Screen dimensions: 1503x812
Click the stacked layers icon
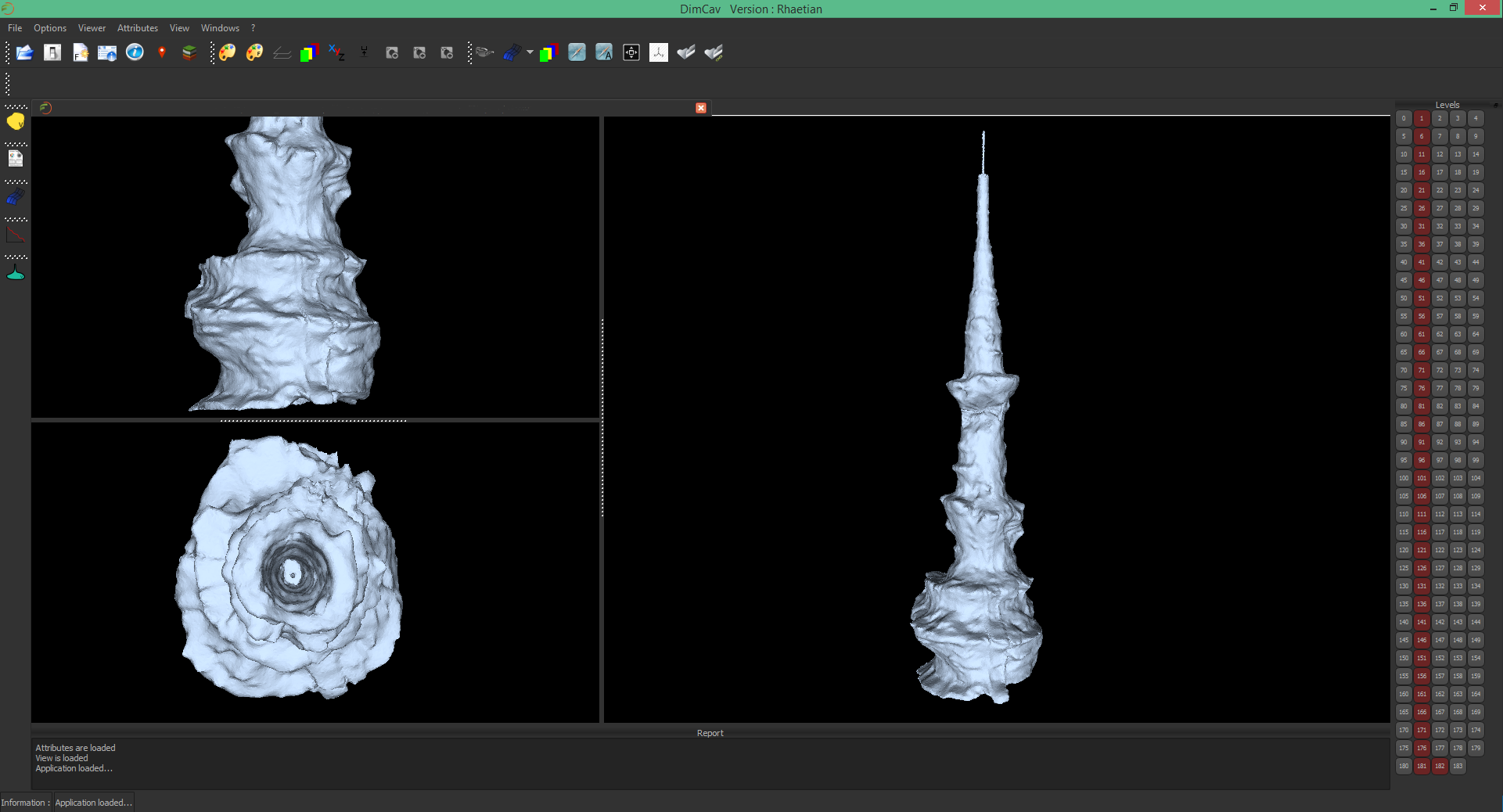tap(189, 52)
